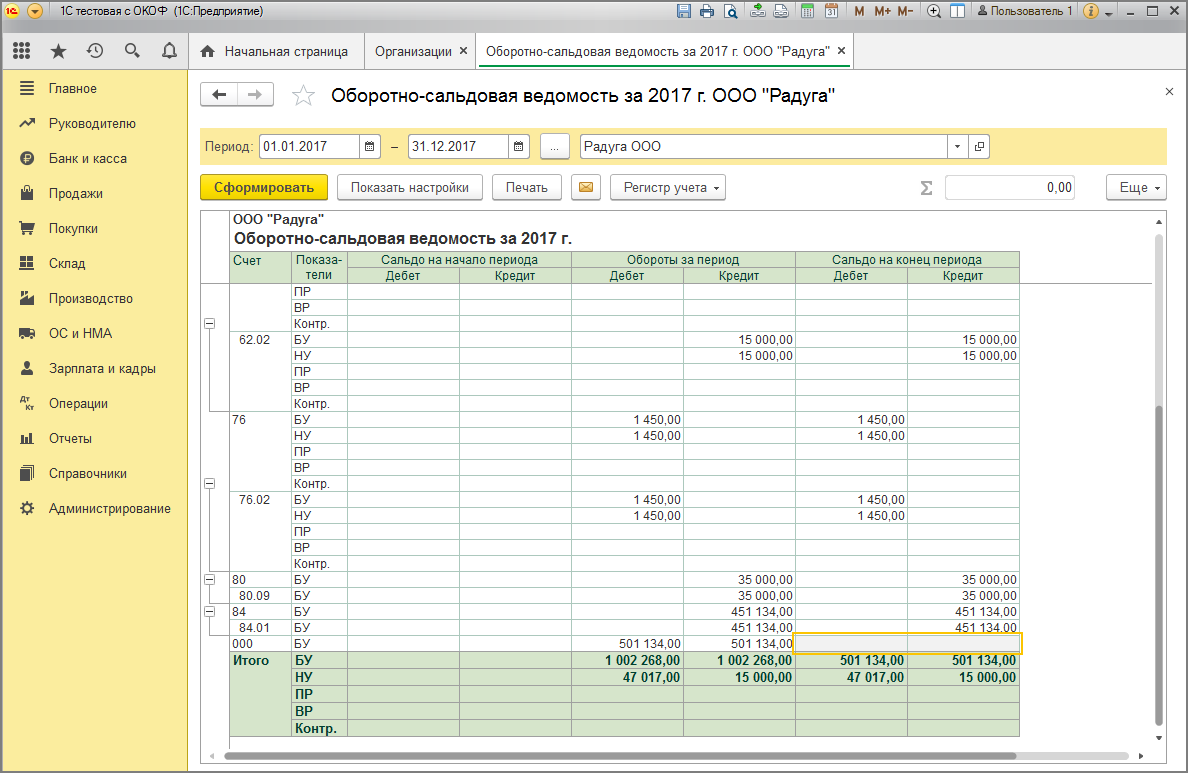
Task: Open the organization dropdown arrow
Action: pos(958,146)
